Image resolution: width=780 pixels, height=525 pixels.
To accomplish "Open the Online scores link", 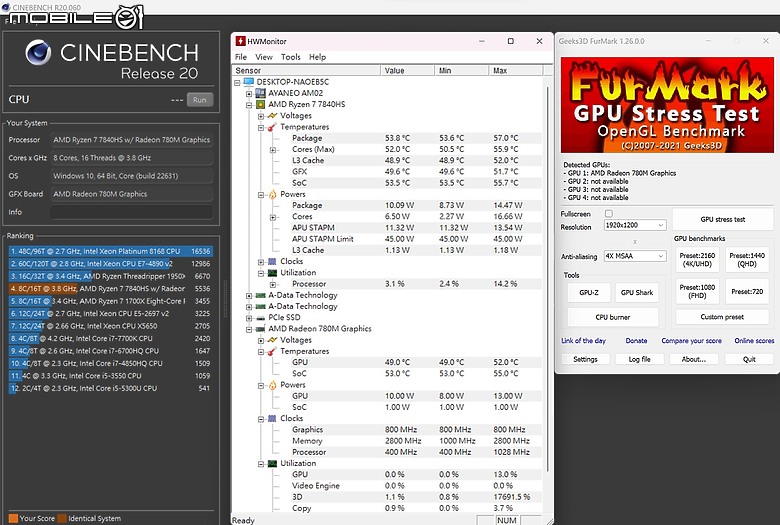I will point(754,340).
